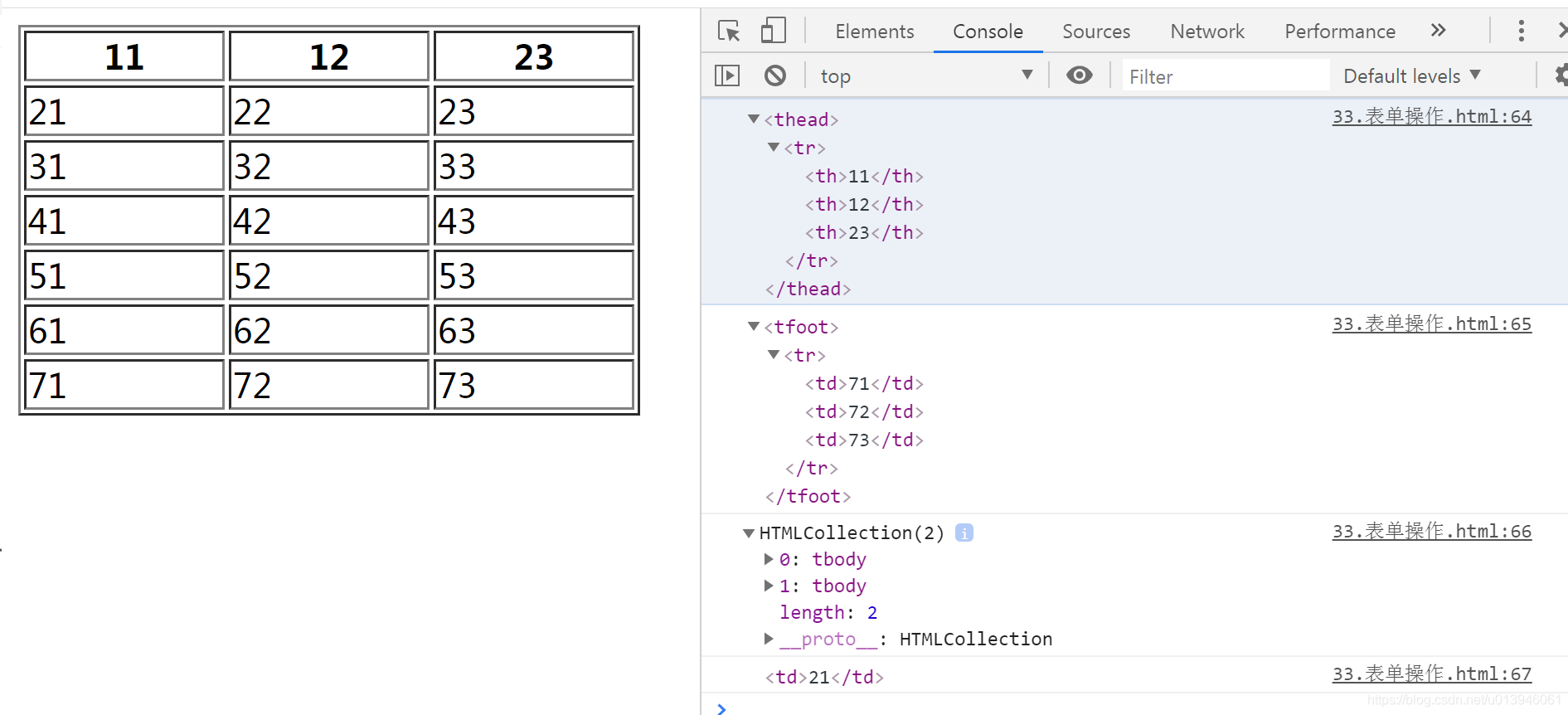Clear the console with the ban icon
Viewport: 1568px width, 715px height.
click(775, 75)
